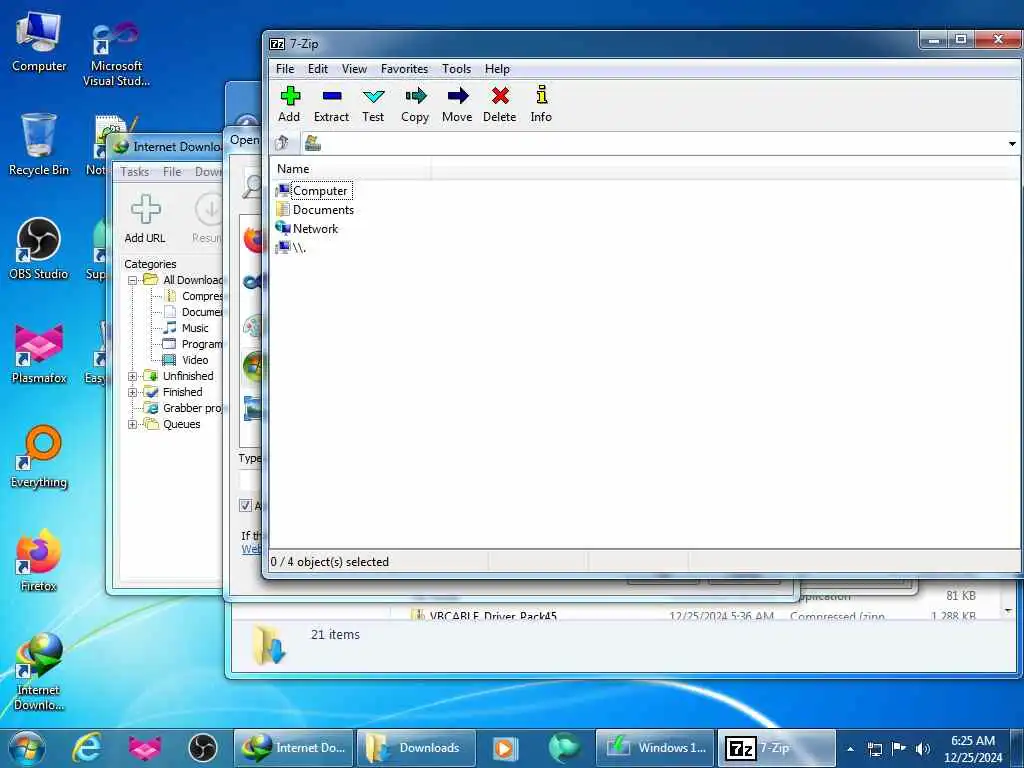
Task: Click the volume speaker tray icon
Action: coord(923,749)
